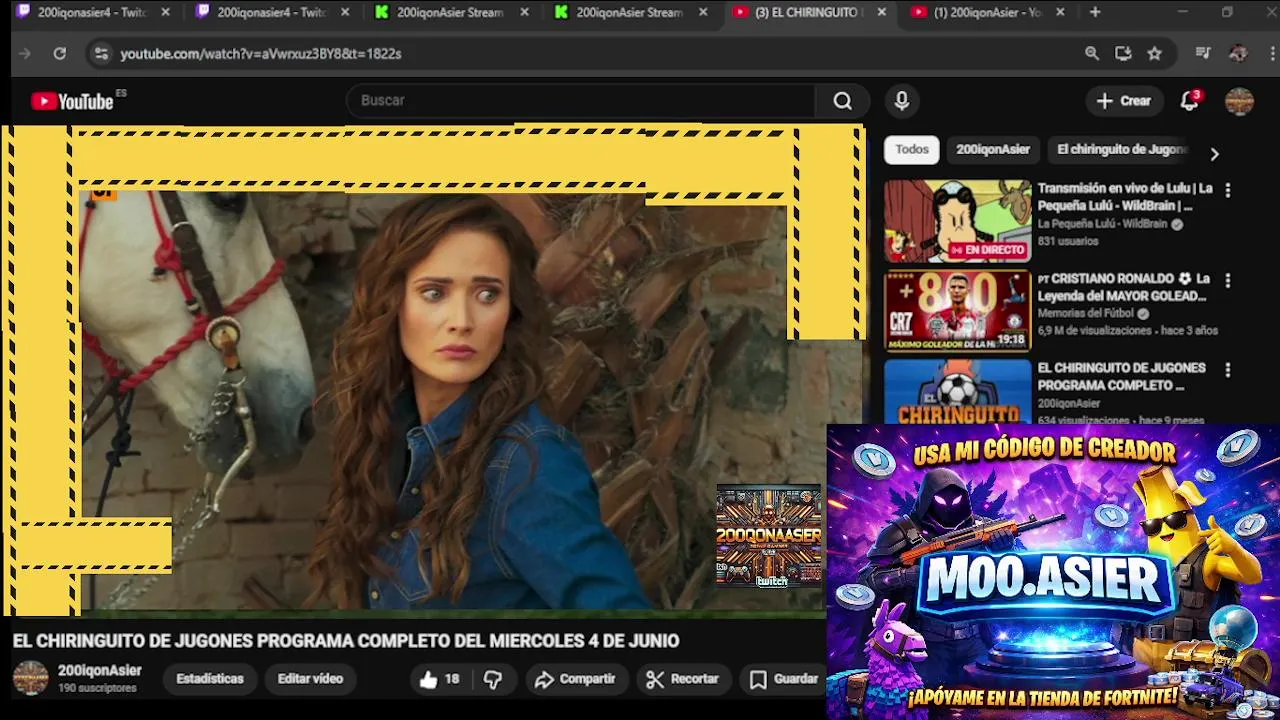Image resolution: width=1280 pixels, height=720 pixels.
Task: Close the second 200iqonasier4 Twitch tab
Action: click(x=345, y=12)
